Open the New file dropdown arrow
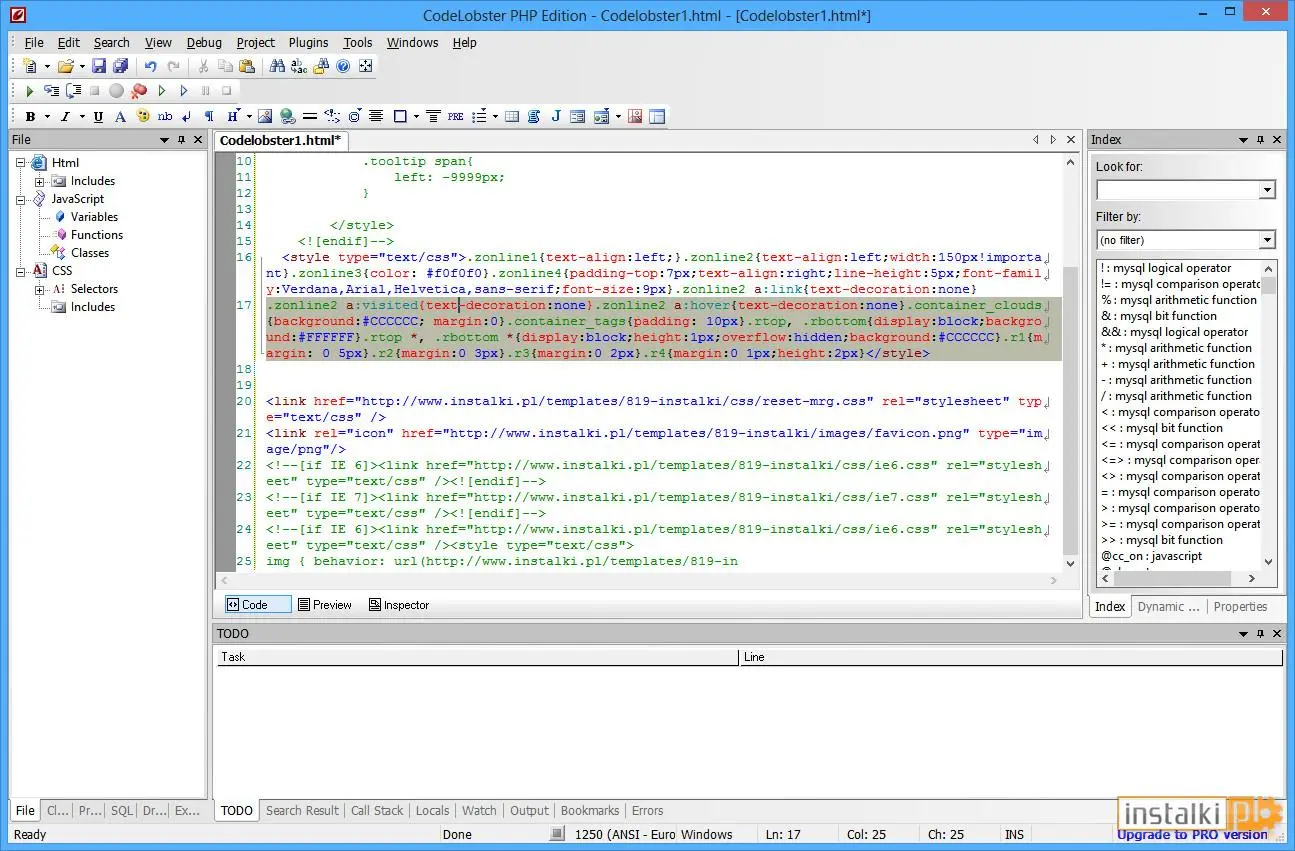Image resolution: width=1295 pixels, height=851 pixels. (x=46, y=66)
